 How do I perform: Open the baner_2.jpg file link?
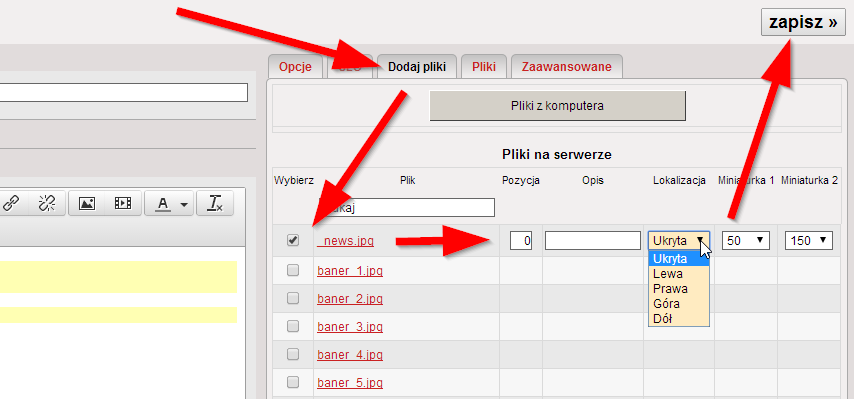coord(350,299)
